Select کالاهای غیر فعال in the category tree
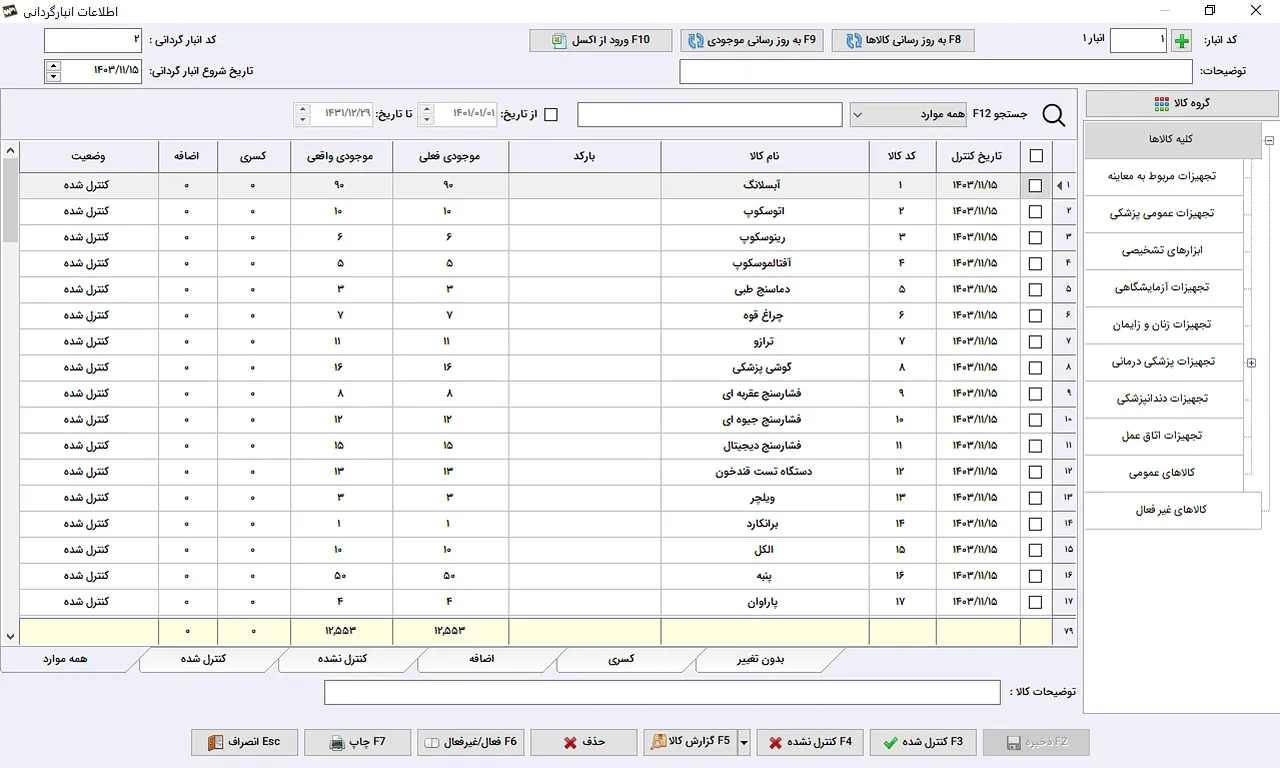Image resolution: width=1280 pixels, height=768 pixels. [1171, 510]
